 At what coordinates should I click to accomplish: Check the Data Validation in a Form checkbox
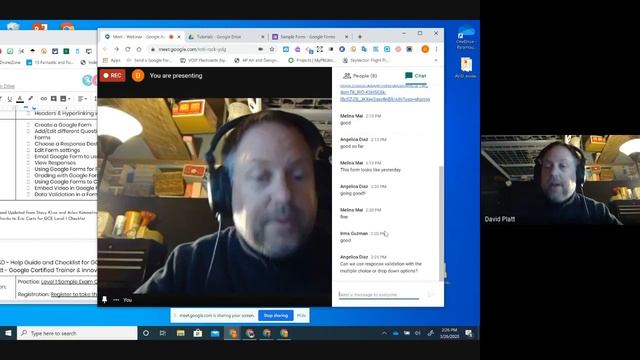click(28, 194)
